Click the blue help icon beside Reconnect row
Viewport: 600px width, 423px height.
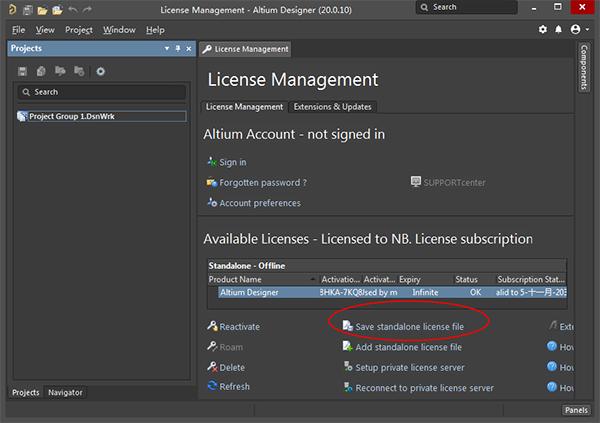[x=551, y=387]
